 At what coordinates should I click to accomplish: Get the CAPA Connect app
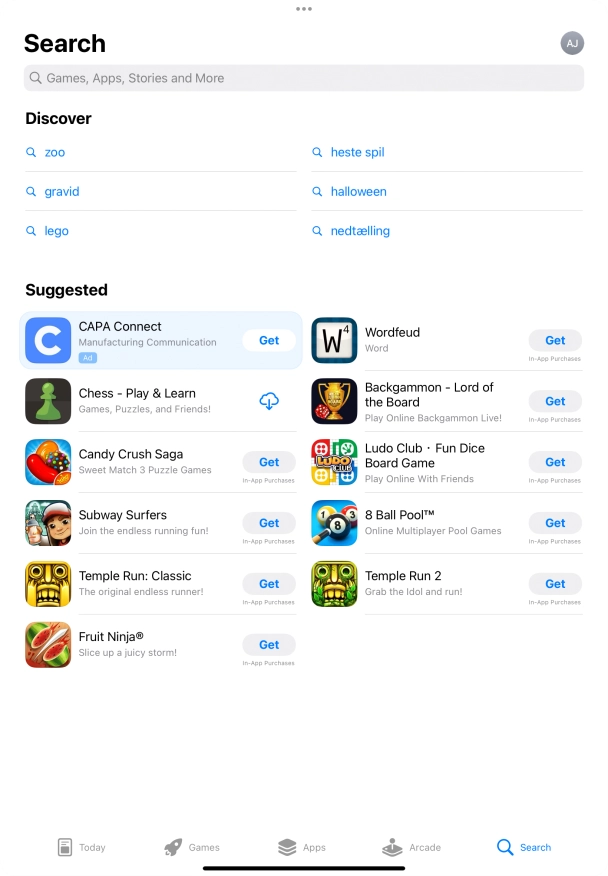[269, 340]
